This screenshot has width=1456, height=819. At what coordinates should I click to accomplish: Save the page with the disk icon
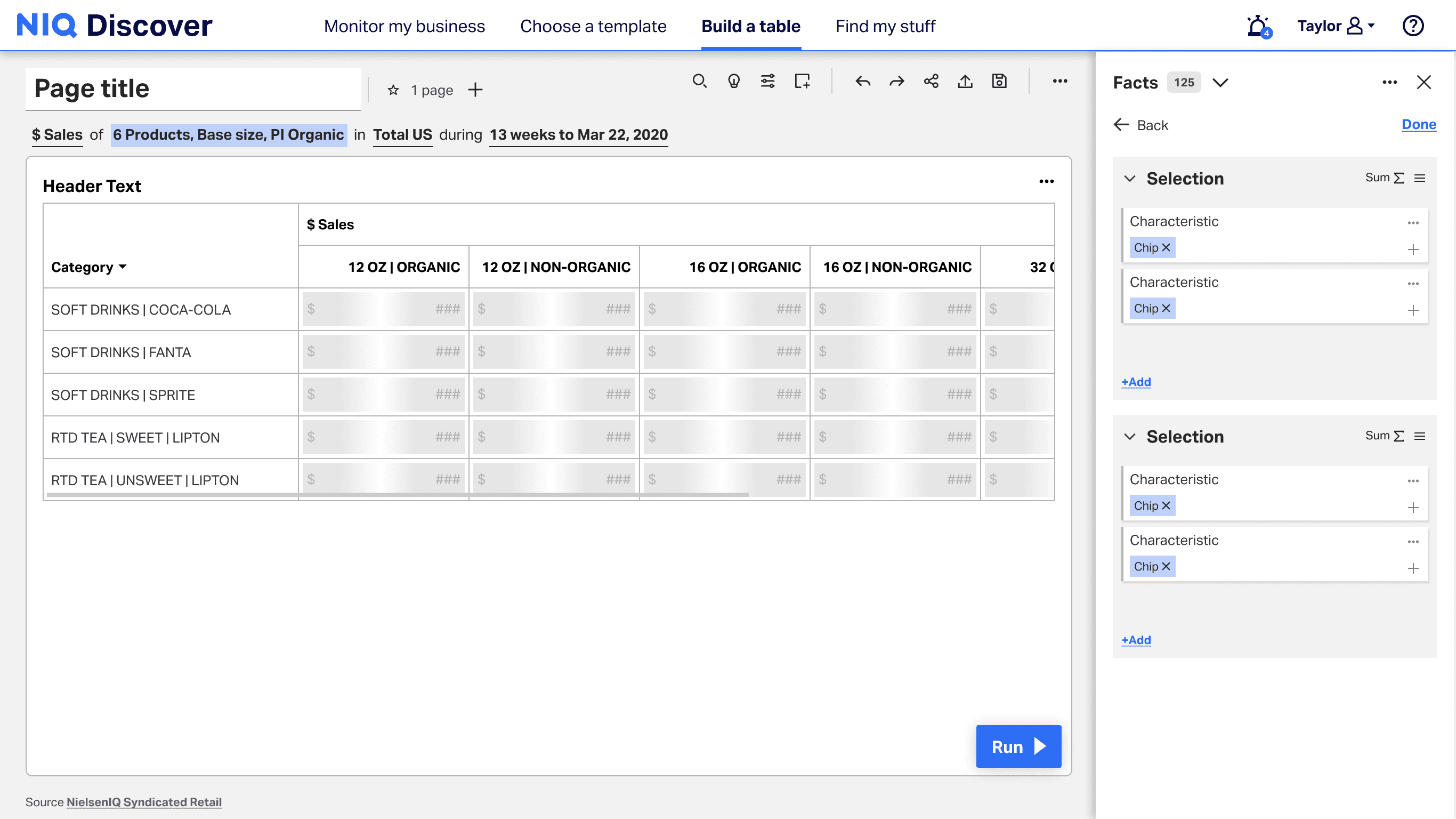coord(999,82)
